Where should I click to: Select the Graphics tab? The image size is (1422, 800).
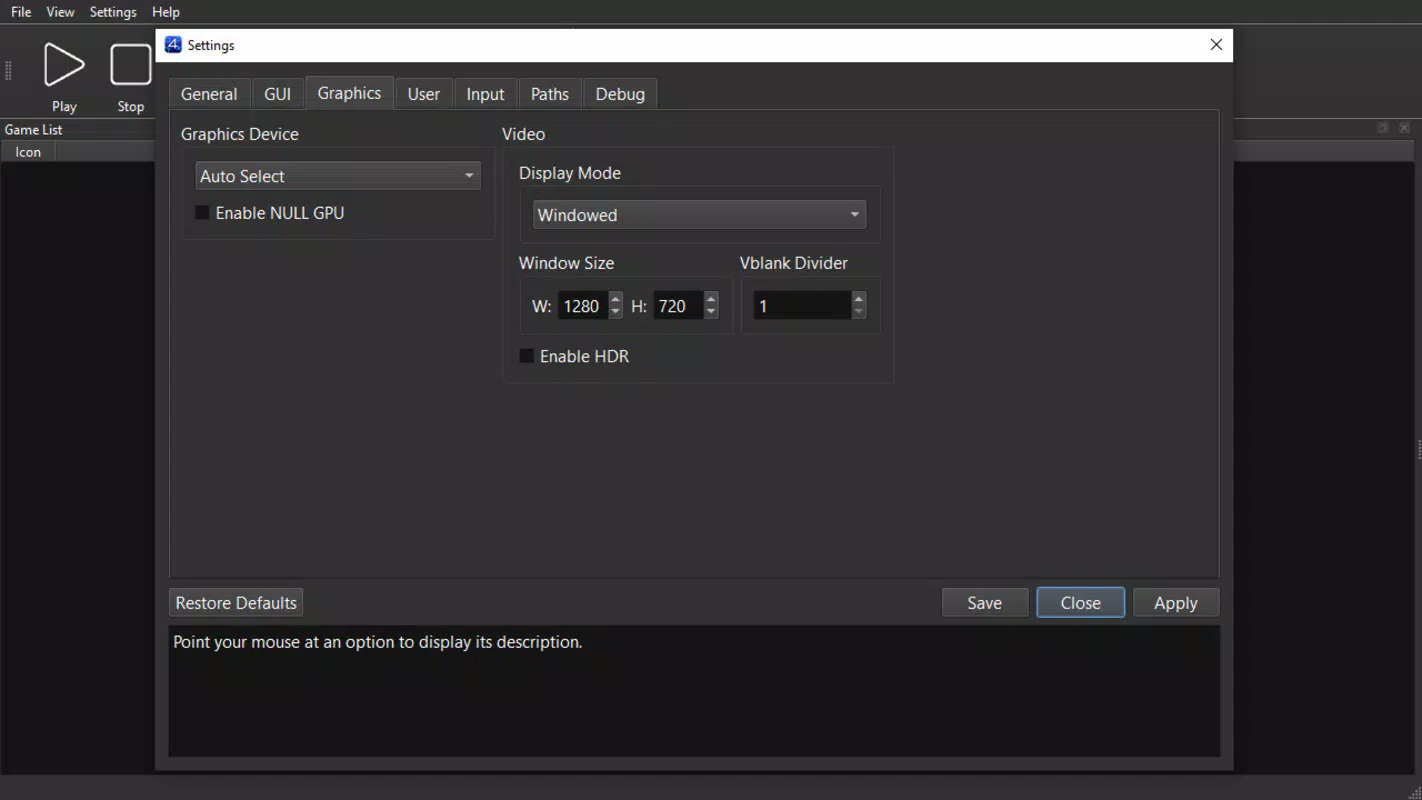(349, 93)
